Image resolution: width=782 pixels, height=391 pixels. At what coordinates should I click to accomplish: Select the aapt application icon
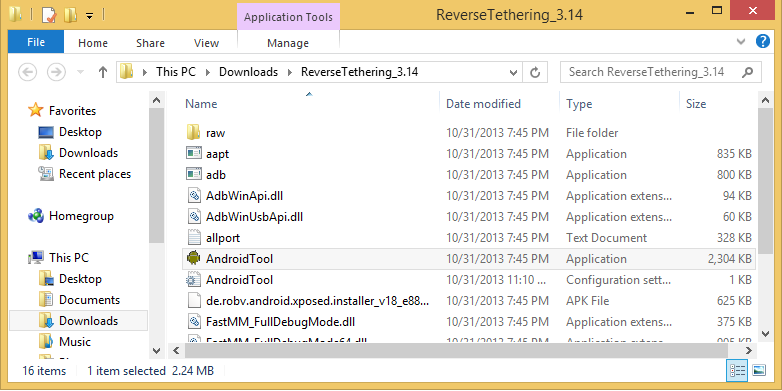pos(194,154)
